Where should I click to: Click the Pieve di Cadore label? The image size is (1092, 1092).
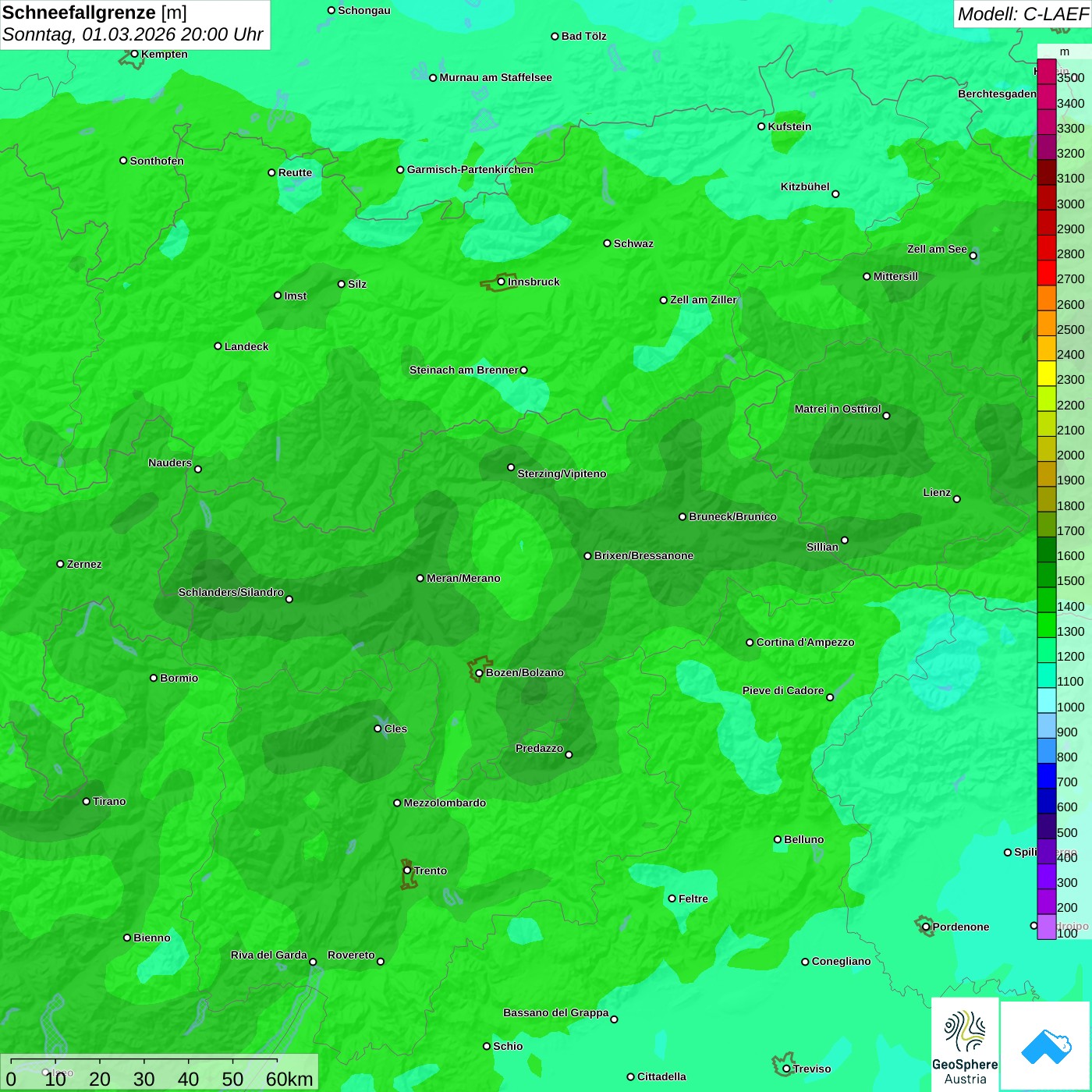pyautogui.click(x=783, y=690)
